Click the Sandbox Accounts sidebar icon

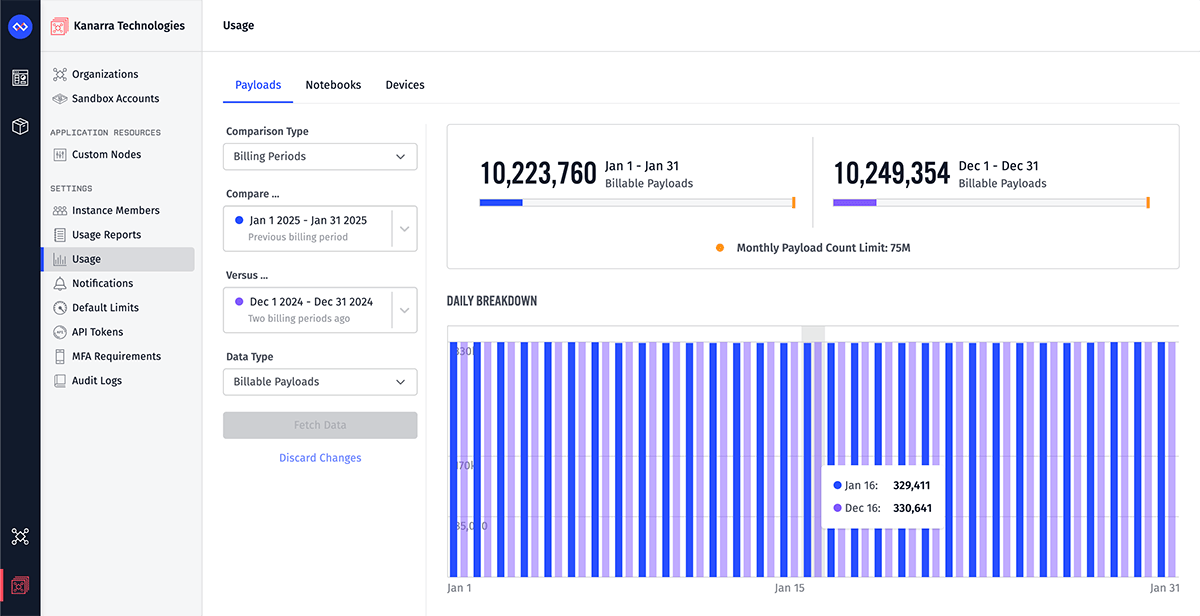60,99
